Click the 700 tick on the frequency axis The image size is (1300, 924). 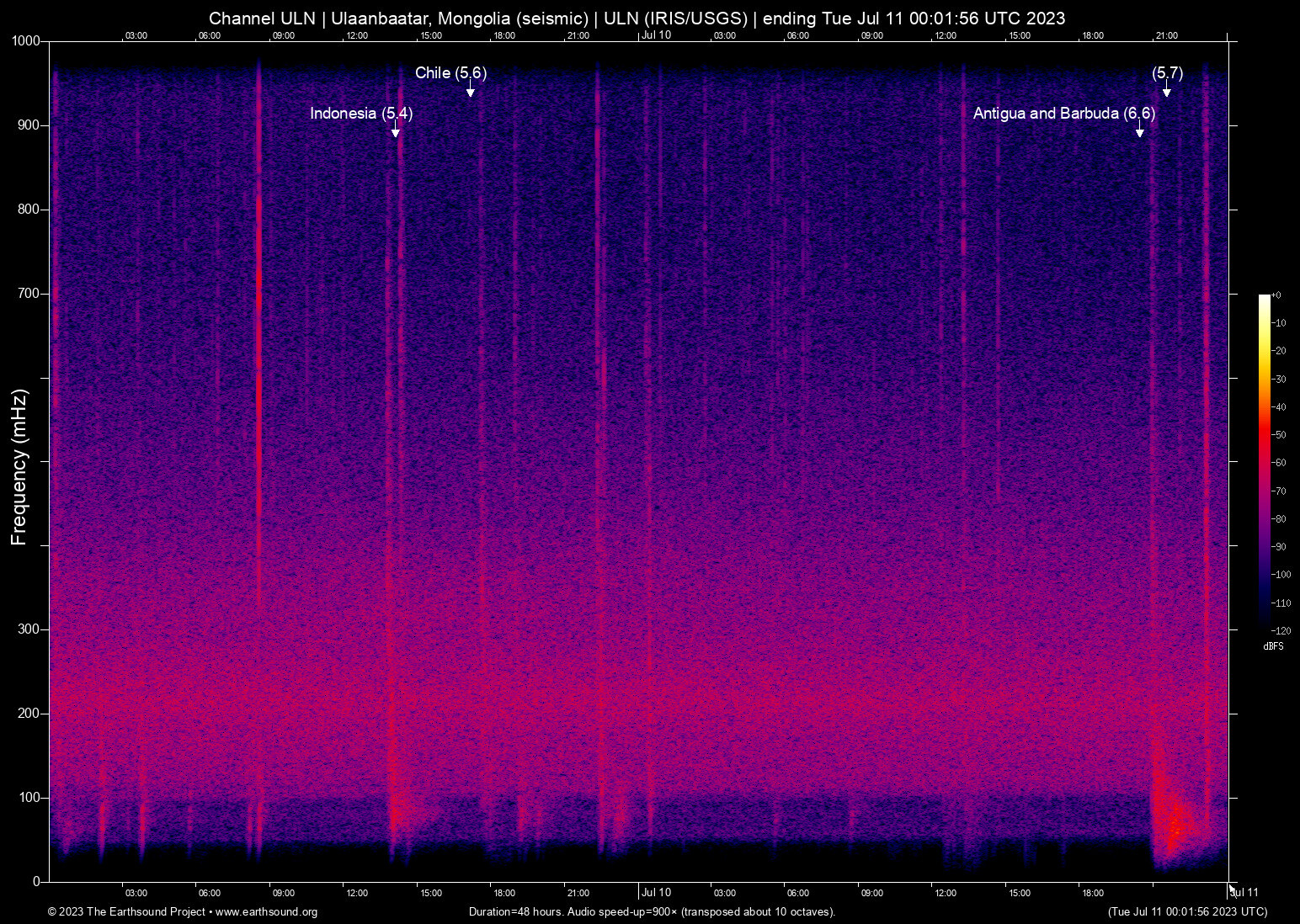(29, 294)
